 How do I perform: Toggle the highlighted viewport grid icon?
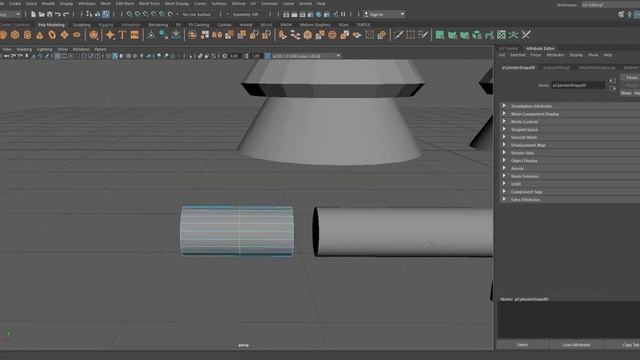click(57, 56)
